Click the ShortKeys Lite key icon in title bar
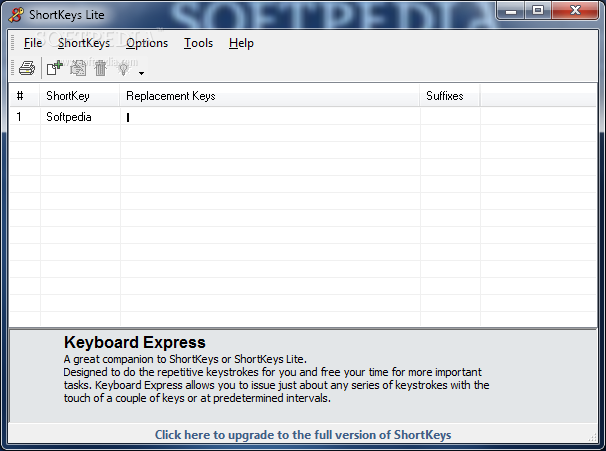The image size is (606, 451). [16, 15]
